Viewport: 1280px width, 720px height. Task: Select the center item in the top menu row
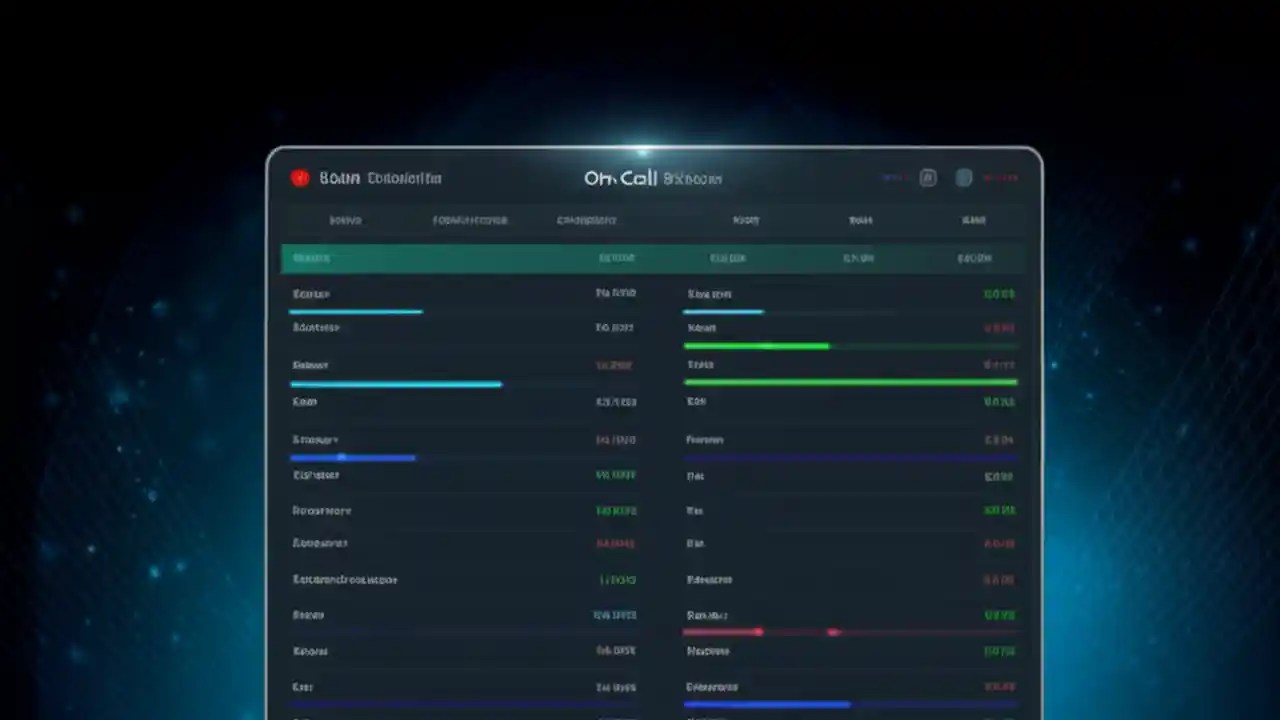[x=586, y=220]
